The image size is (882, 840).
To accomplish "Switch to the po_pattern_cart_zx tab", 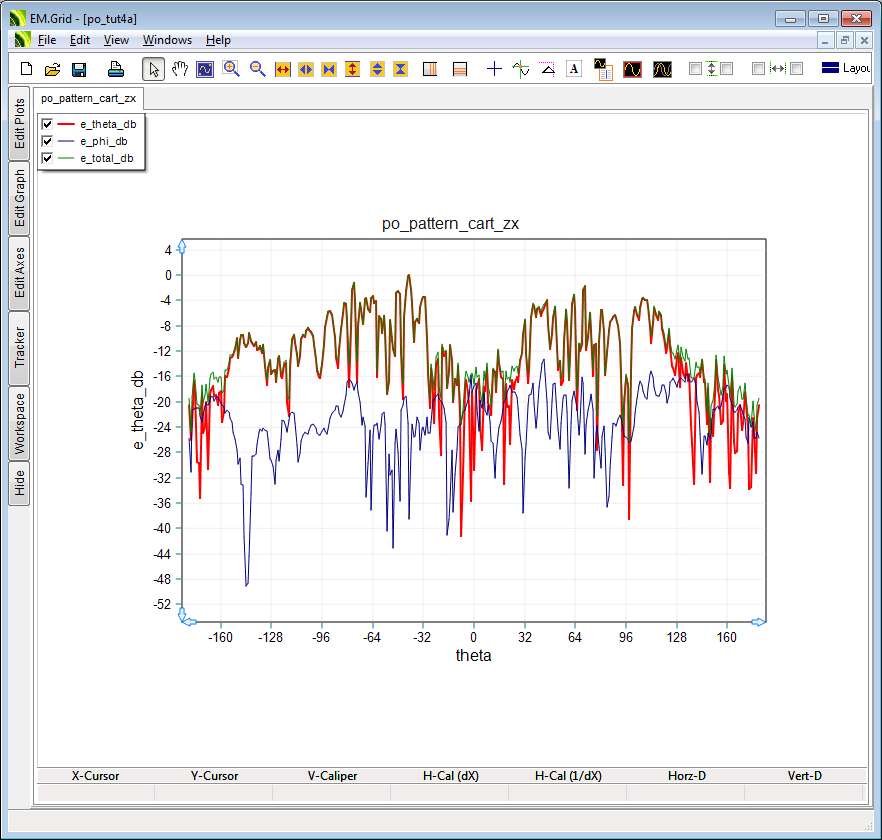I will pos(88,98).
